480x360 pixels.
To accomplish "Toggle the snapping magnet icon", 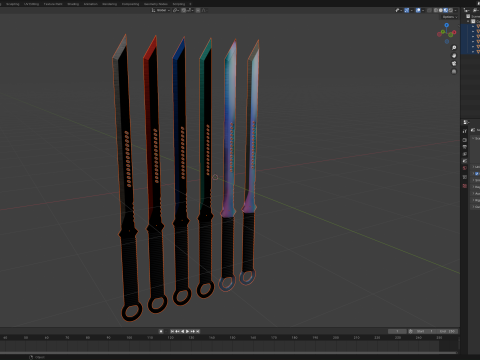I will coord(184,10).
